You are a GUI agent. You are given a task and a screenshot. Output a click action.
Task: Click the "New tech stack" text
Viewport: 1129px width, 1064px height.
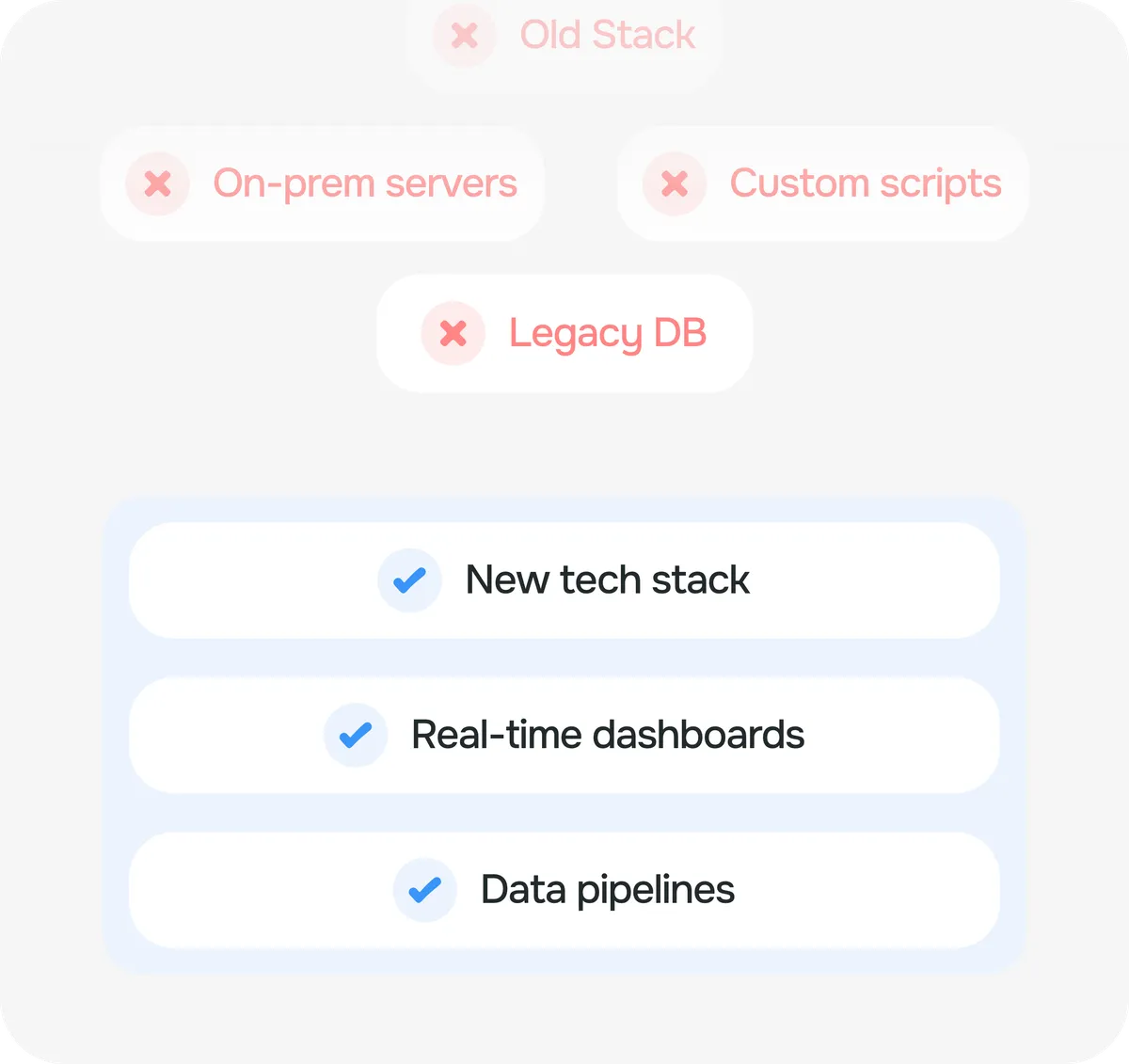pos(608,580)
